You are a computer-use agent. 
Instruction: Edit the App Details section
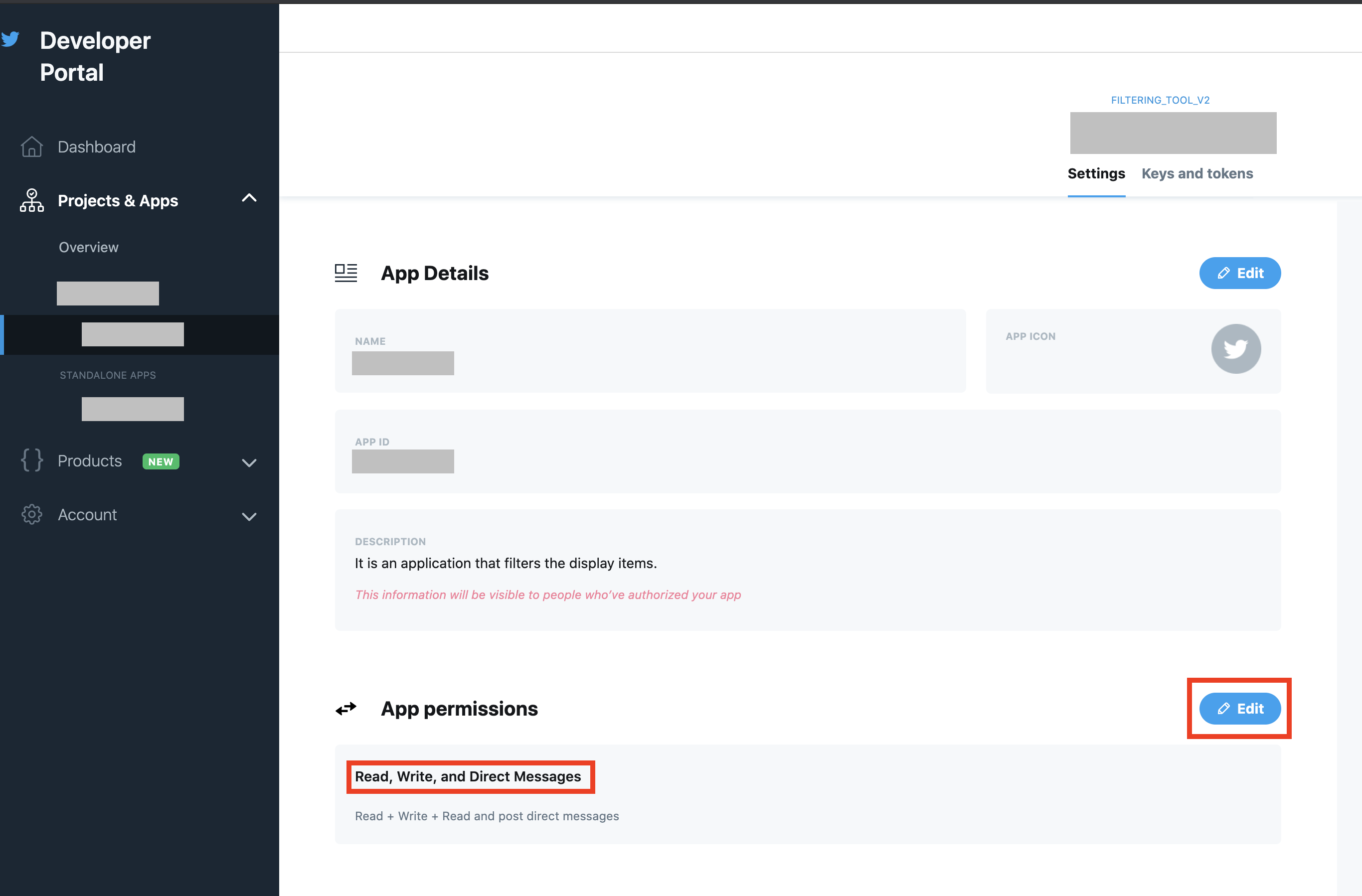tap(1239, 273)
